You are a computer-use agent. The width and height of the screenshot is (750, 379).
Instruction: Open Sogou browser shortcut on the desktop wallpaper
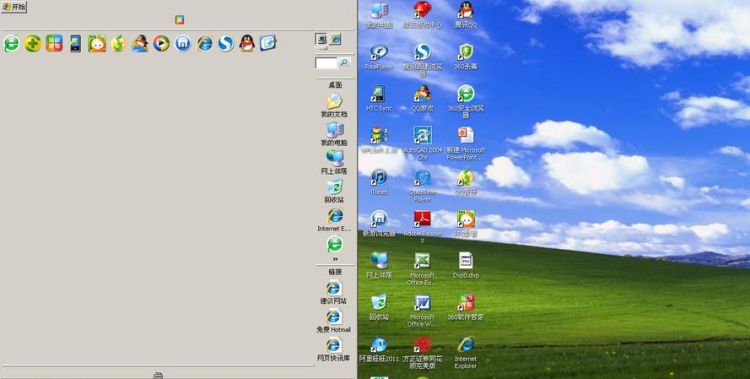coord(422,60)
